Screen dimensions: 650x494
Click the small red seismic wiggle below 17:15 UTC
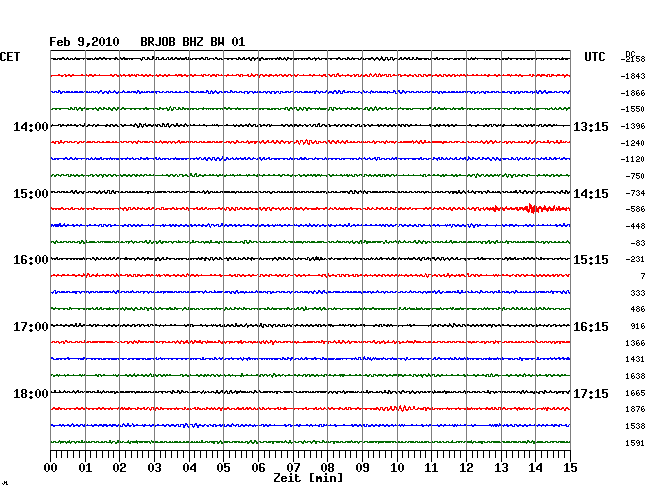click(401, 409)
